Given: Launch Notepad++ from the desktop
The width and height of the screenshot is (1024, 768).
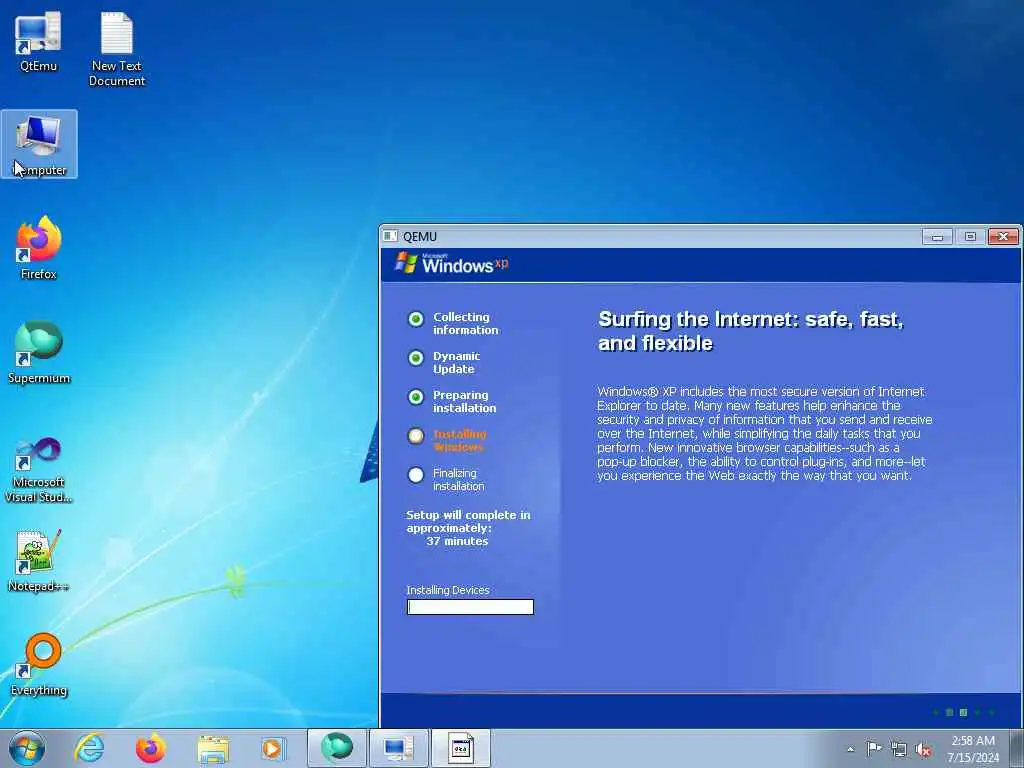Looking at the screenshot, I should [39, 560].
